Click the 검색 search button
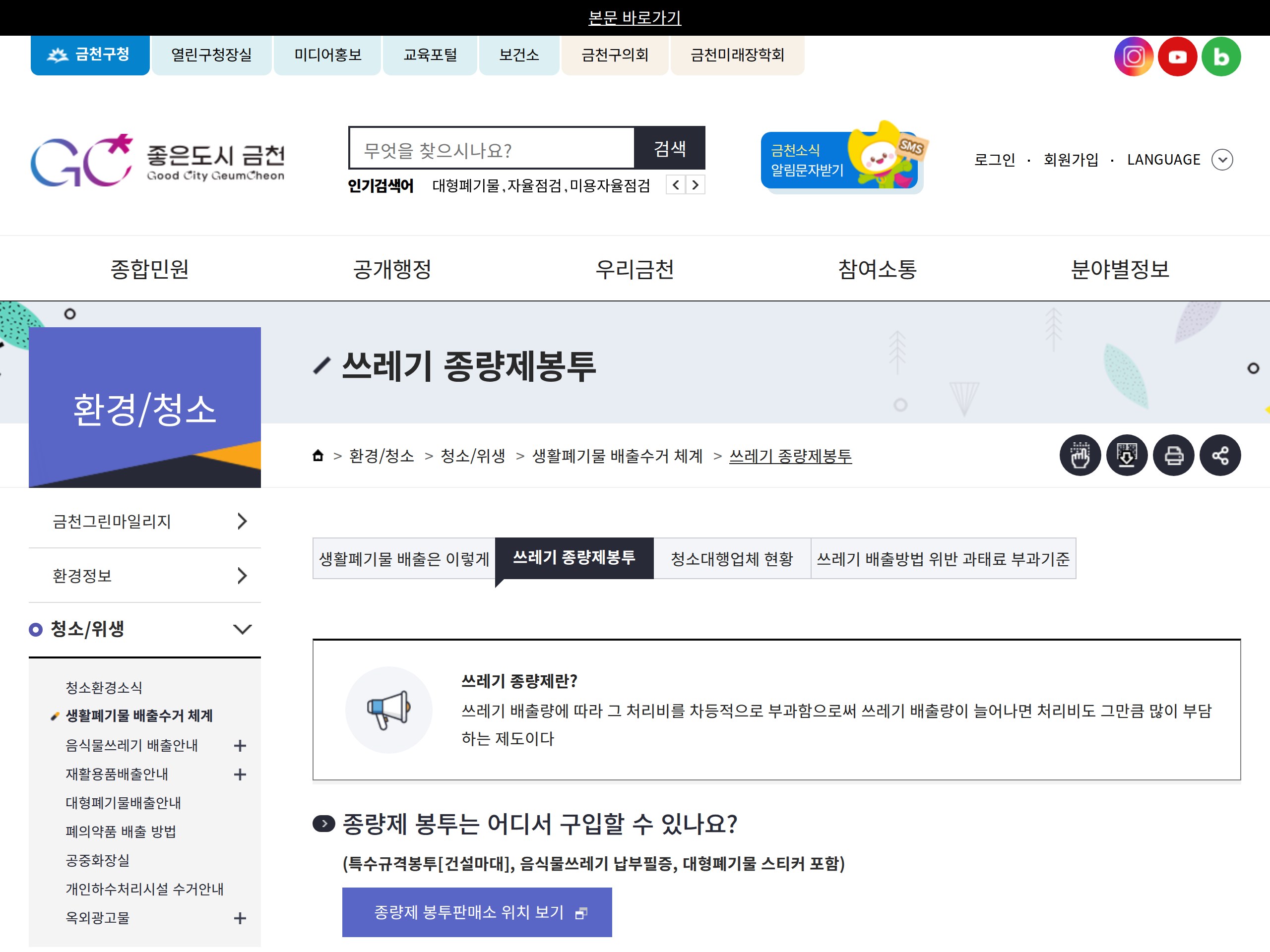Image resolution: width=1270 pixels, height=952 pixels. pos(669,148)
